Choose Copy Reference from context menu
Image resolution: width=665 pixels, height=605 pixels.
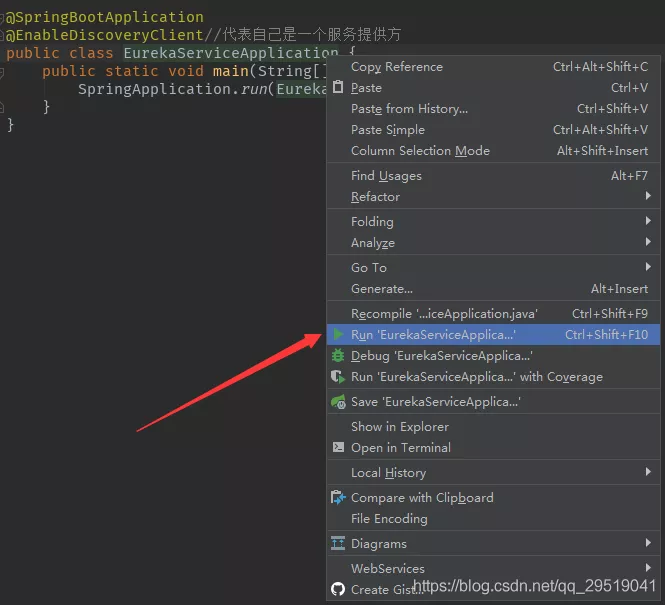tap(493, 67)
